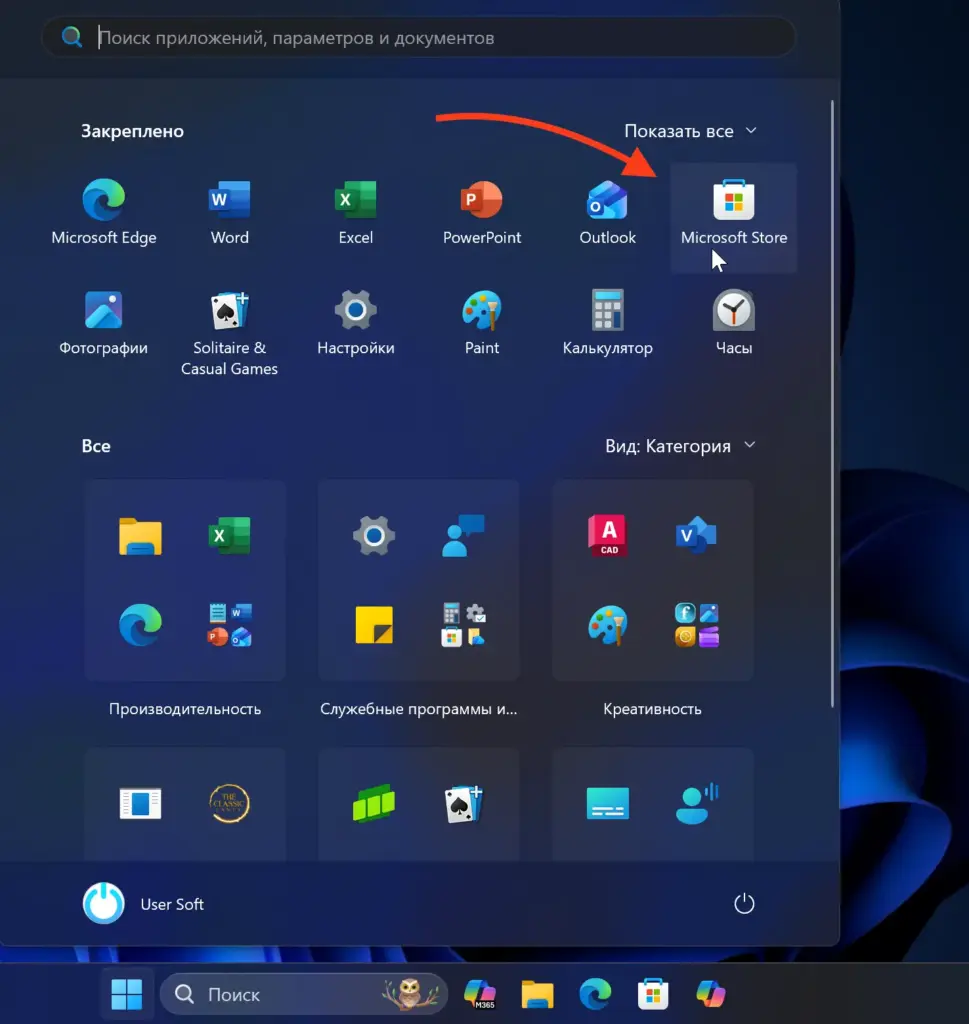
Task: Open Edge in Производительность group
Action: pyautogui.click(x=140, y=625)
